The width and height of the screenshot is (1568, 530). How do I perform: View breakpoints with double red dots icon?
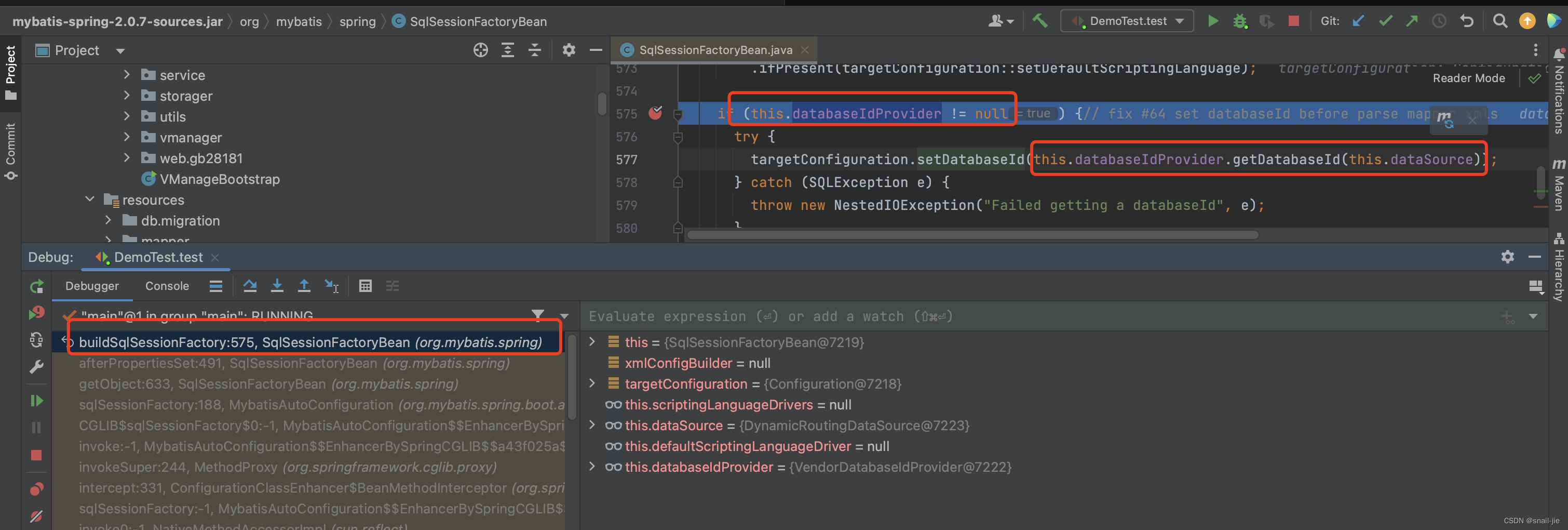click(36, 488)
